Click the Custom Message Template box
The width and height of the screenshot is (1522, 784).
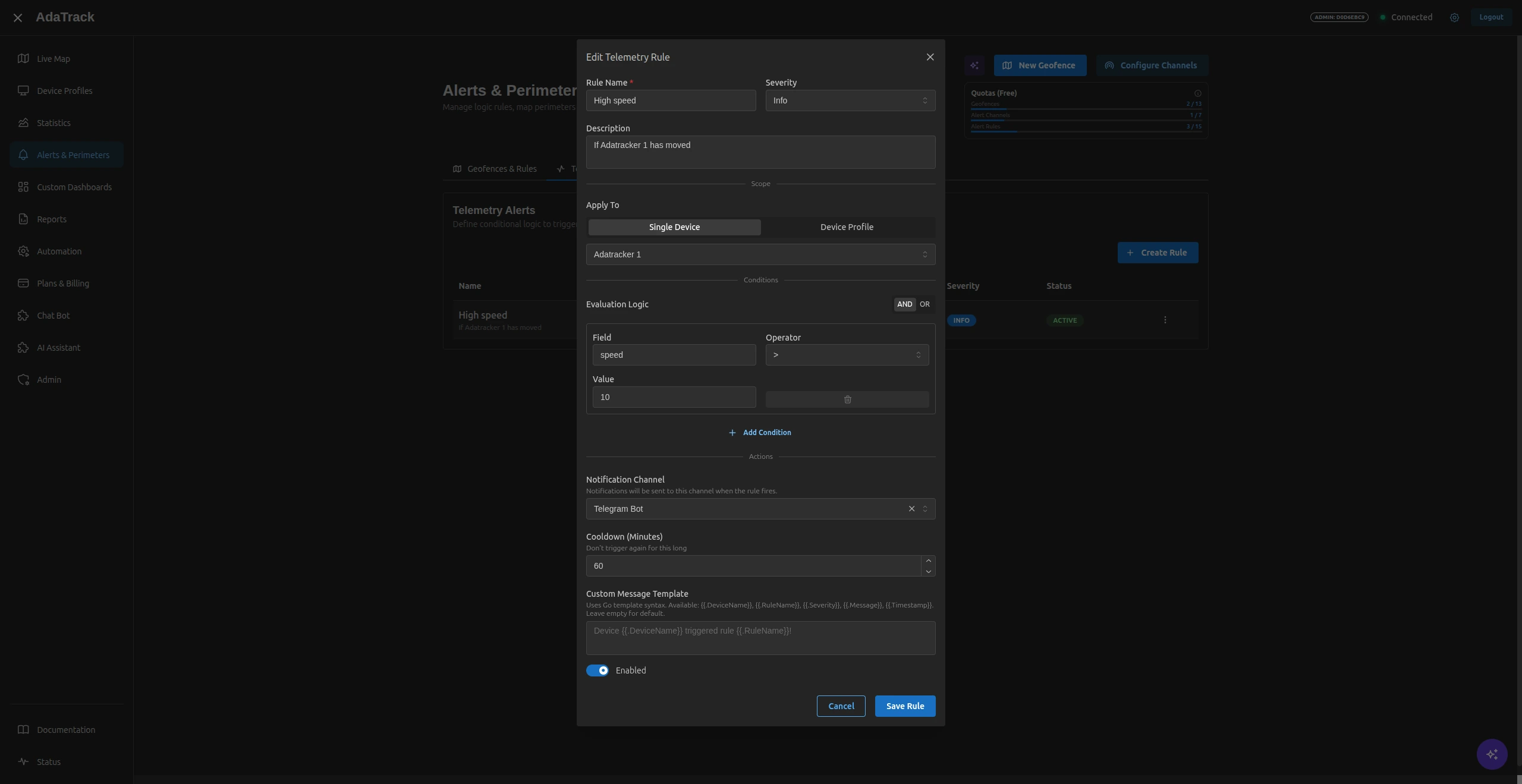(x=760, y=638)
